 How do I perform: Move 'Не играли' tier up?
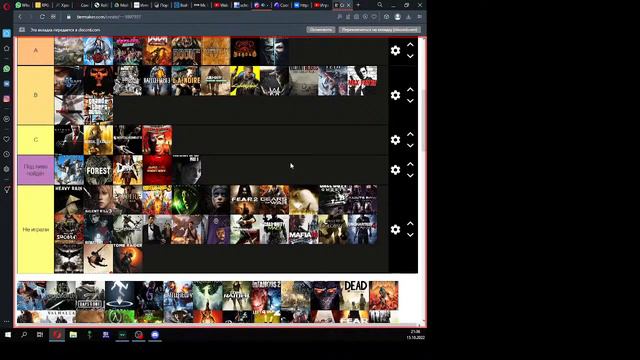pyautogui.click(x=410, y=224)
